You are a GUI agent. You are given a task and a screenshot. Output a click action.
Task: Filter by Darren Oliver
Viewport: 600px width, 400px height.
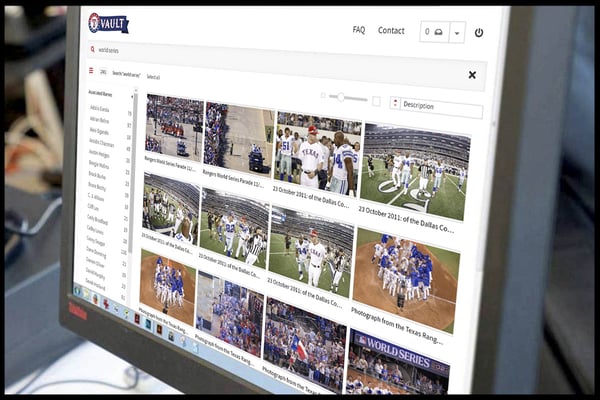pyautogui.click(x=95, y=263)
